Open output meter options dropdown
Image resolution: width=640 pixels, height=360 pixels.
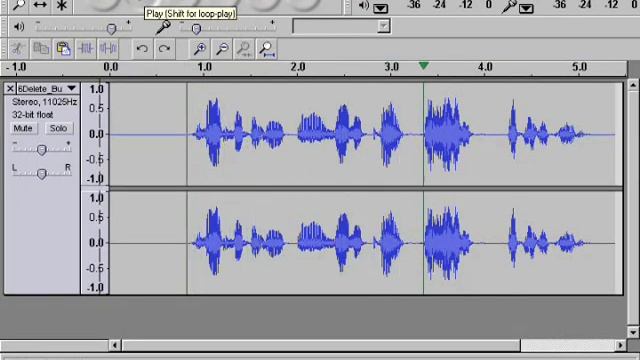pyautogui.click(x=380, y=8)
